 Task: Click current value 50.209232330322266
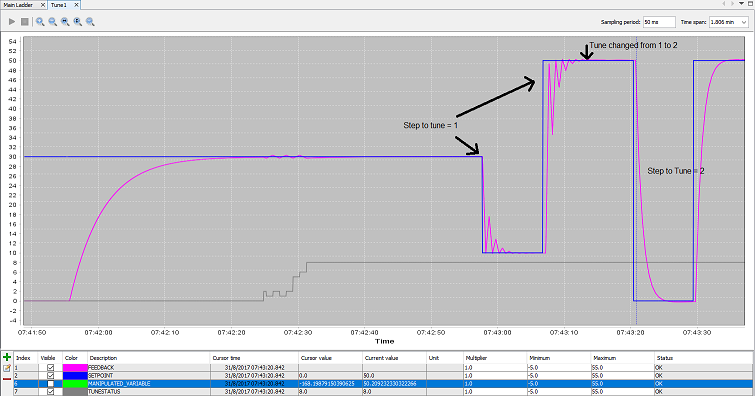395,384
